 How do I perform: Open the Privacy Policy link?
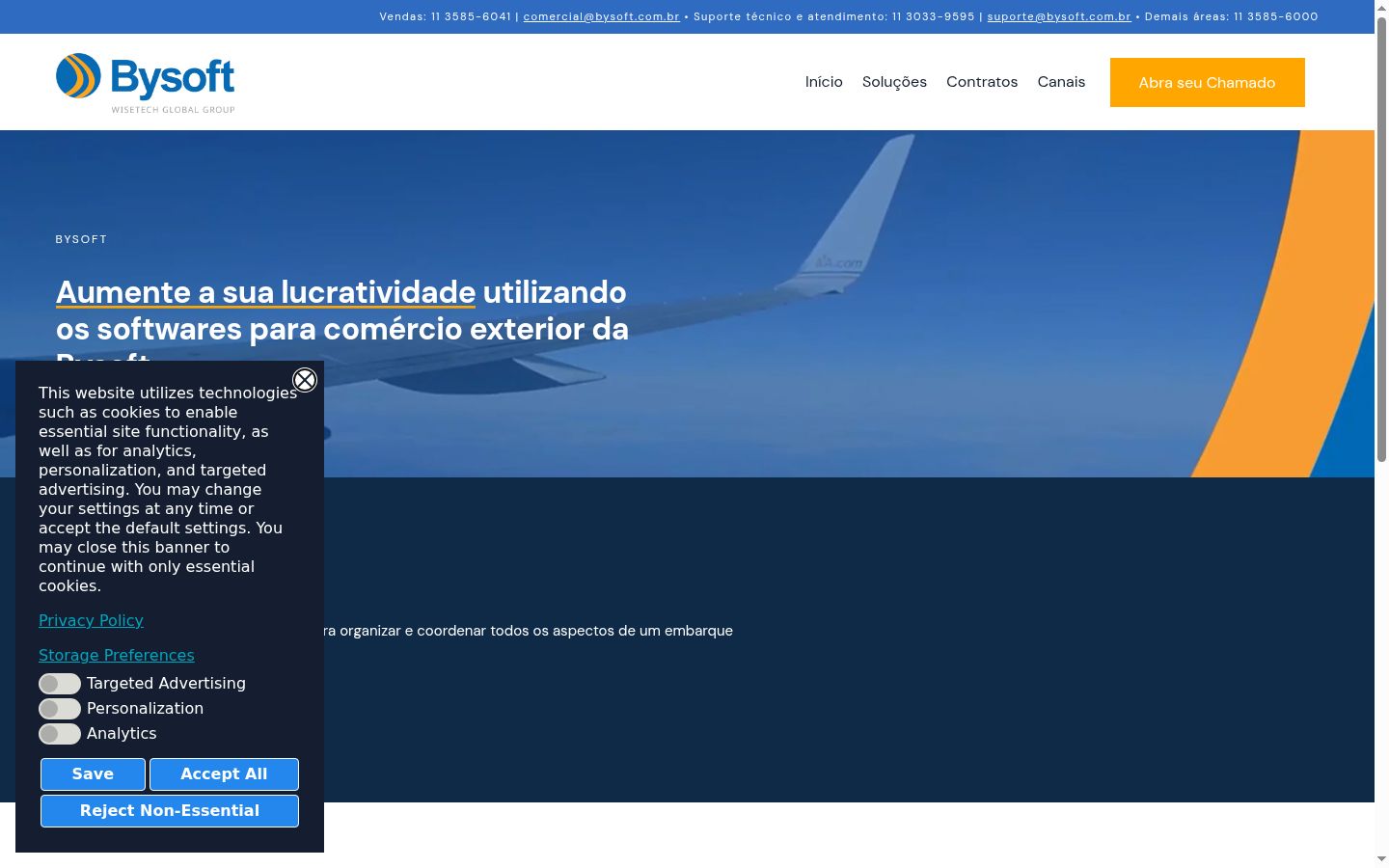91,620
